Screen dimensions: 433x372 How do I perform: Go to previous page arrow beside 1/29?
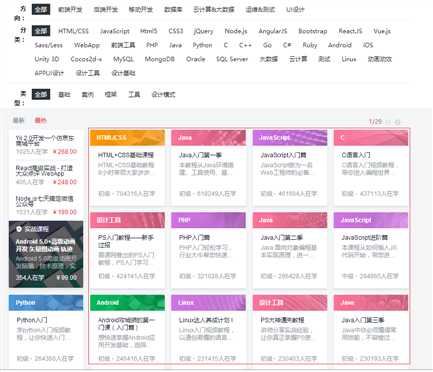pyautogui.click(x=388, y=122)
